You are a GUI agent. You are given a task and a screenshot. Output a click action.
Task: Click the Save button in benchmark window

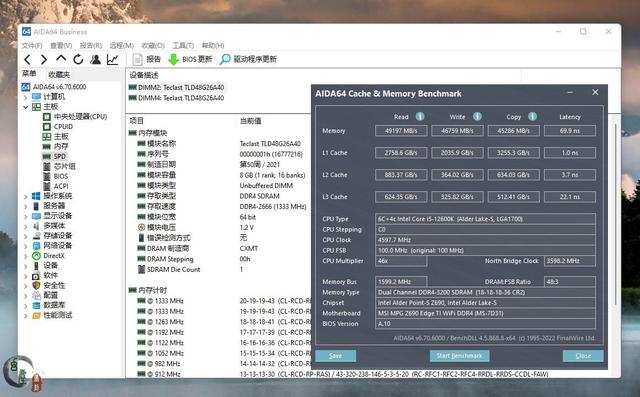click(336, 356)
